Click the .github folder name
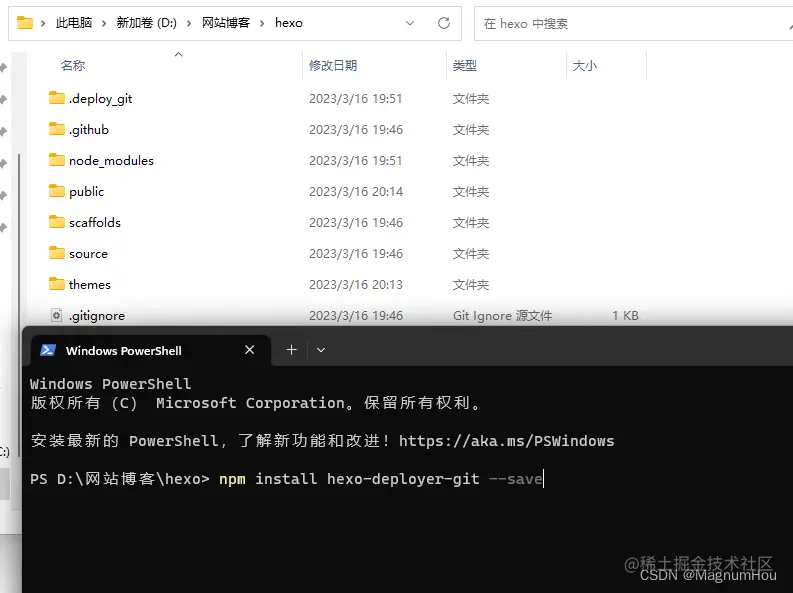The width and height of the screenshot is (793, 593). [89, 130]
